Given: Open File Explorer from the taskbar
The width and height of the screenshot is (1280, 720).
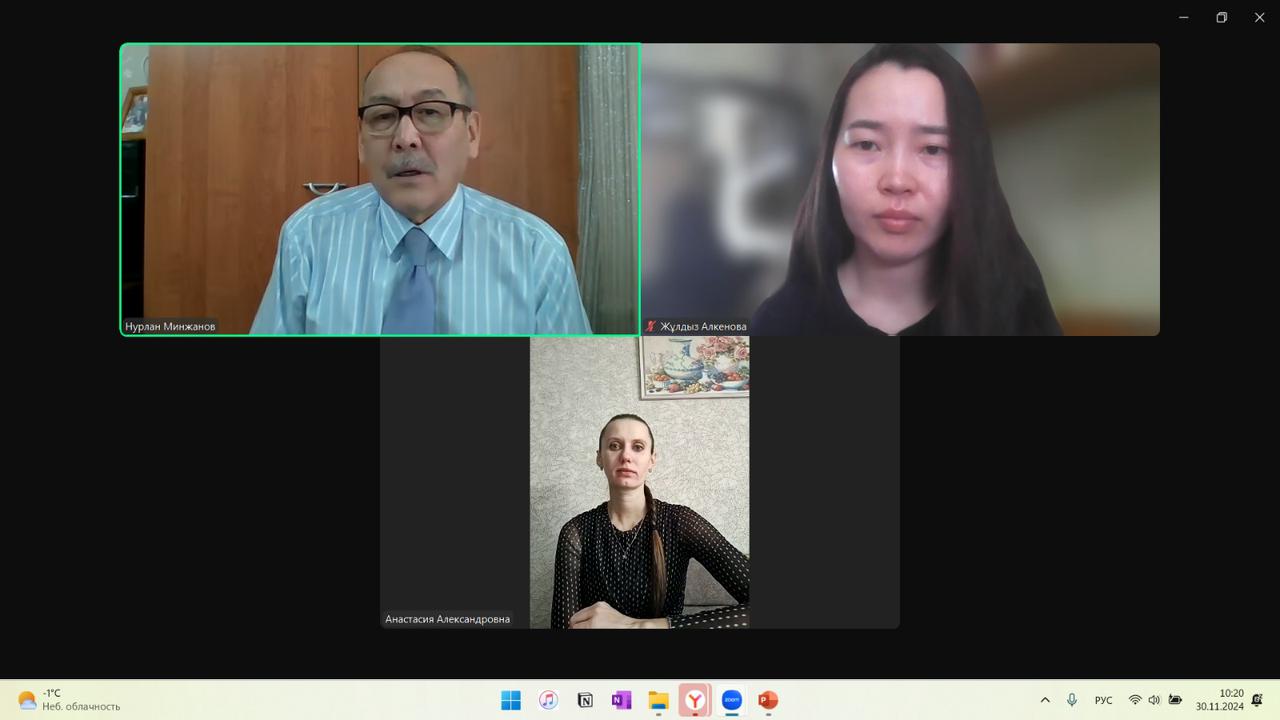Looking at the screenshot, I should click(658, 700).
